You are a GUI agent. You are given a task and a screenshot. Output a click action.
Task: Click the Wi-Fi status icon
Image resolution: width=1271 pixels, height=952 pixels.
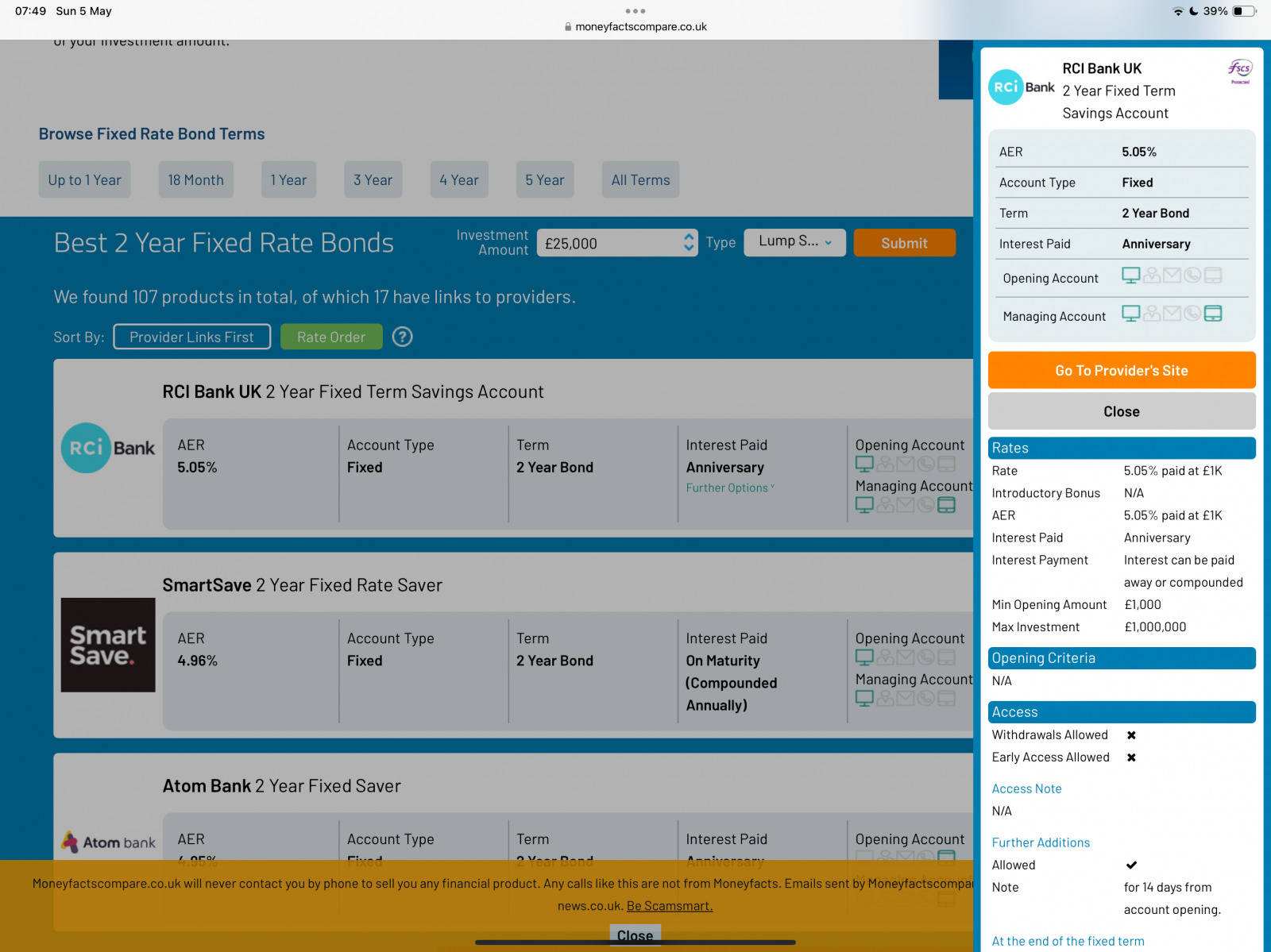1178,11
